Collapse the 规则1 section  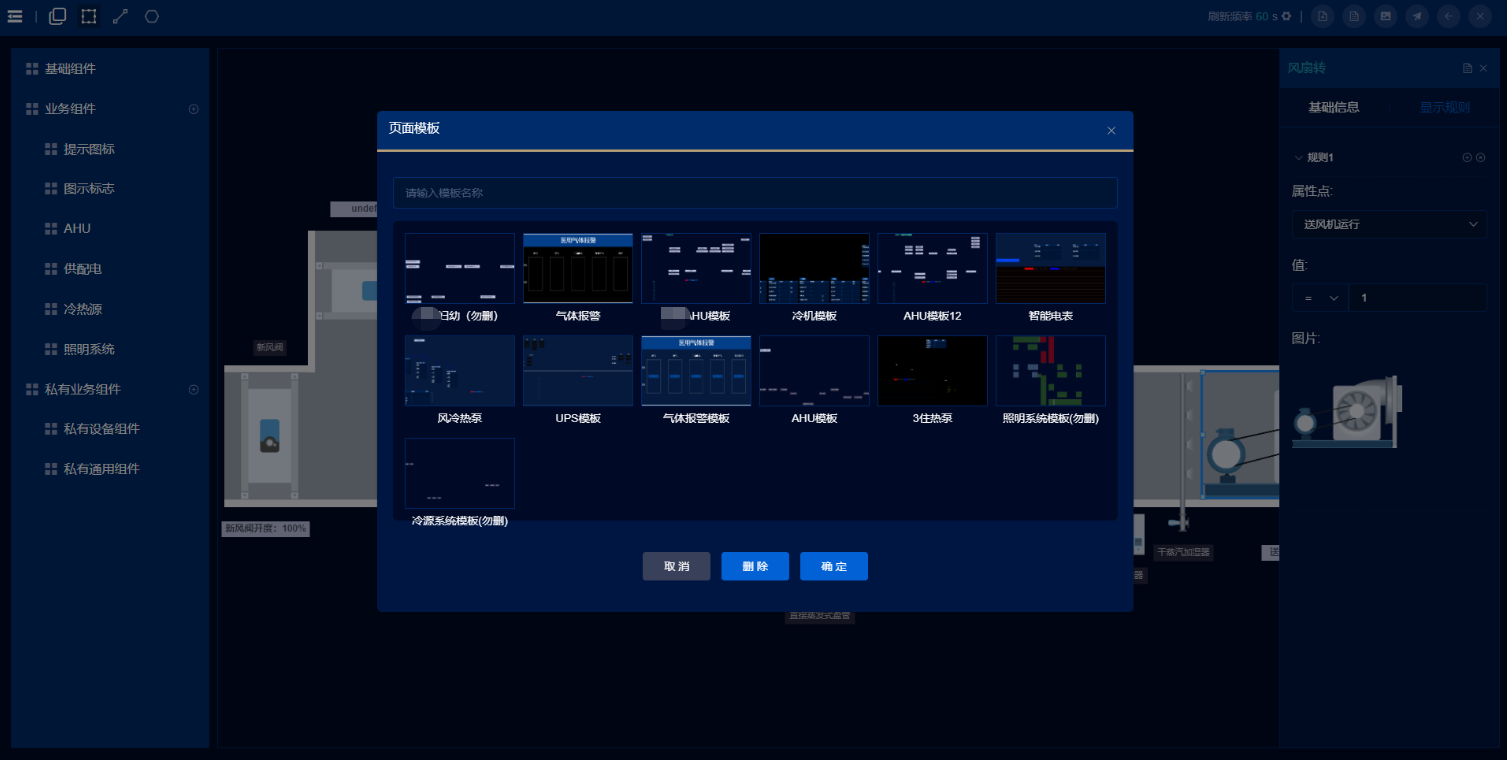coord(1299,158)
